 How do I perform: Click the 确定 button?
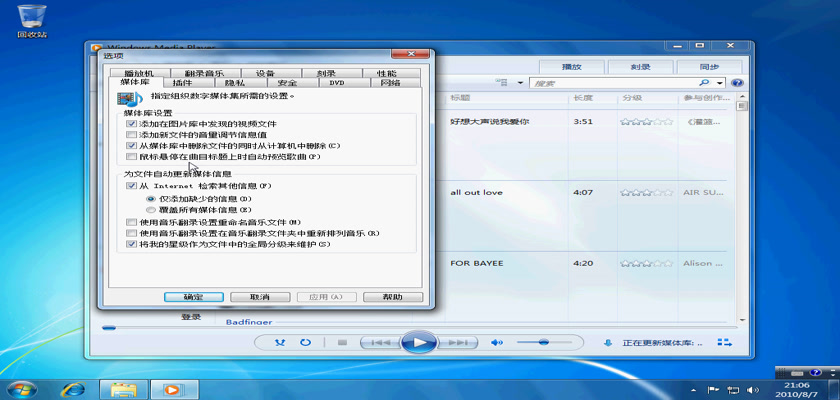pos(193,297)
